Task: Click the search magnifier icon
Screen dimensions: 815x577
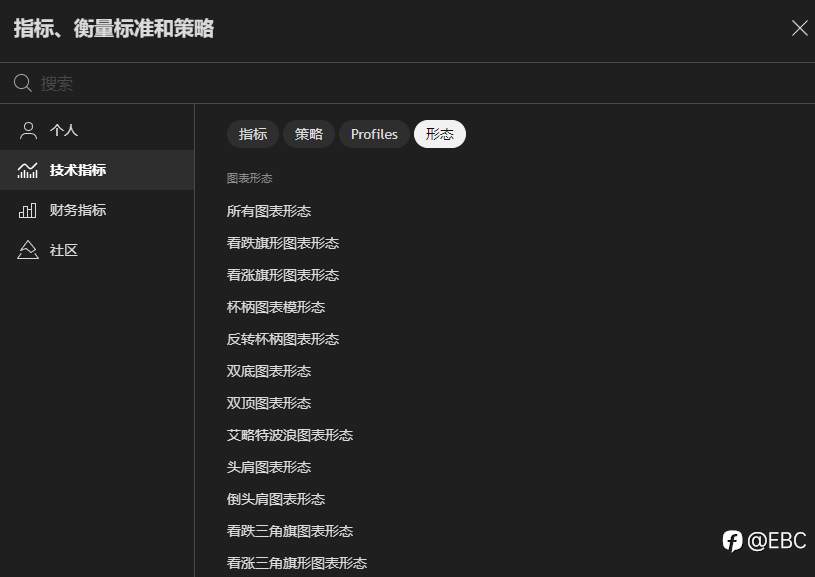Action: pyautogui.click(x=22, y=83)
